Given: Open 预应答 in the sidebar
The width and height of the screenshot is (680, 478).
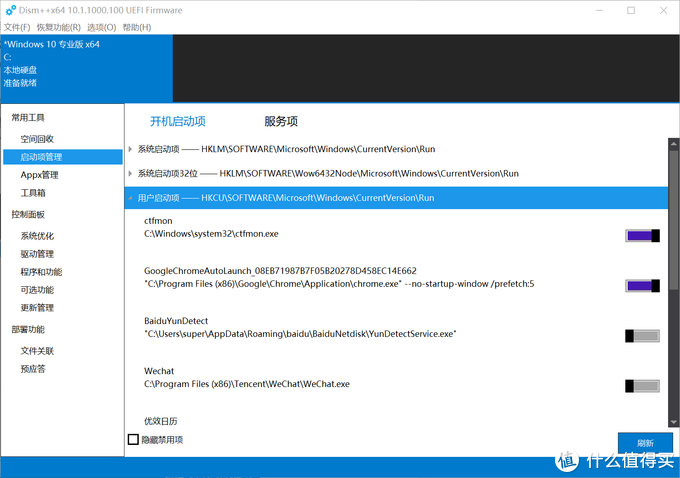Looking at the screenshot, I should [x=33, y=369].
